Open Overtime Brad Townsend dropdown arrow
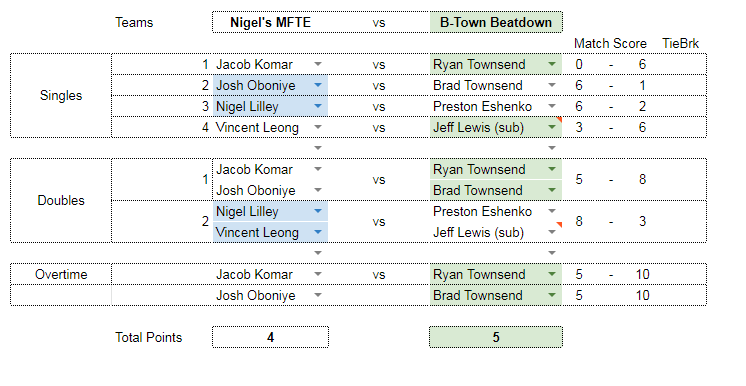This screenshot has height=386, width=746. (x=552, y=295)
